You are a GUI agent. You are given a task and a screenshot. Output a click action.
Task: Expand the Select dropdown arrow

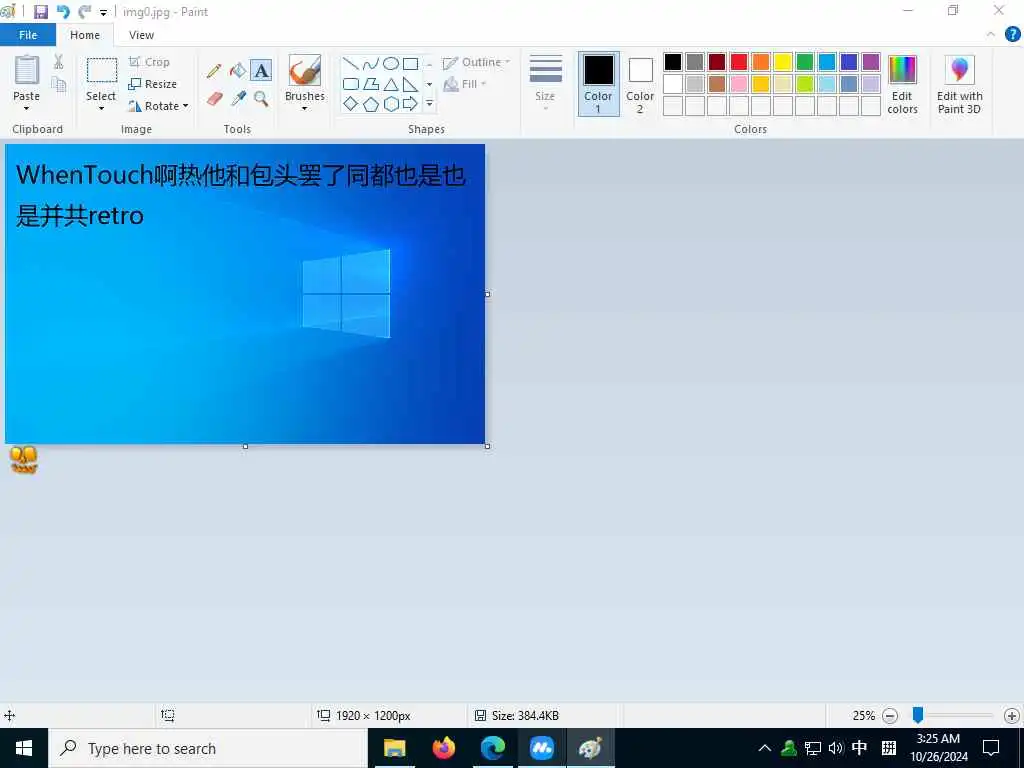101,108
